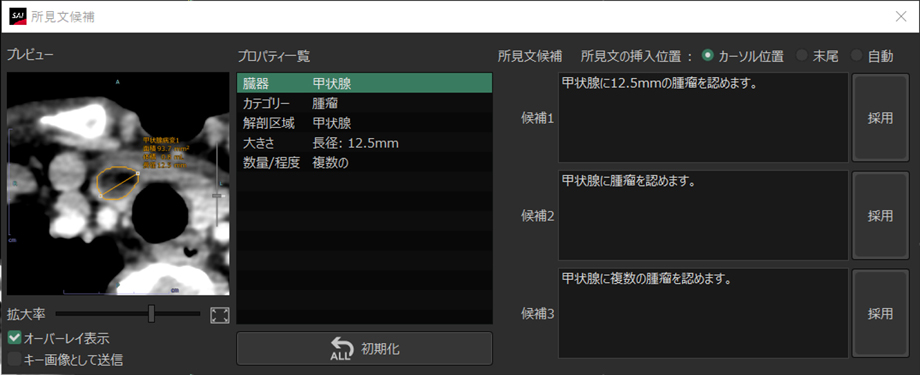The height and width of the screenshot is (375, 920).
Task: Select the 臓器 甲状腺 property row
Action: point(364,83)
